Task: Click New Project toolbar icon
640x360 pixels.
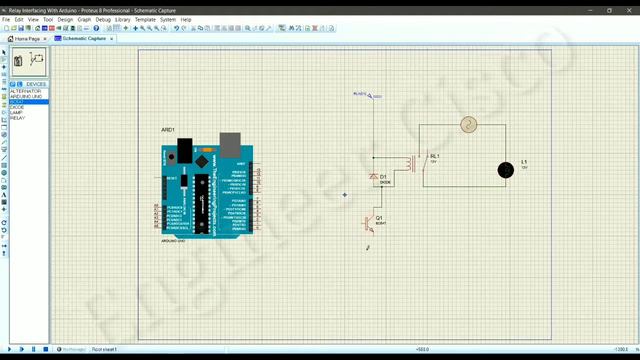Action: click(6, 28)
